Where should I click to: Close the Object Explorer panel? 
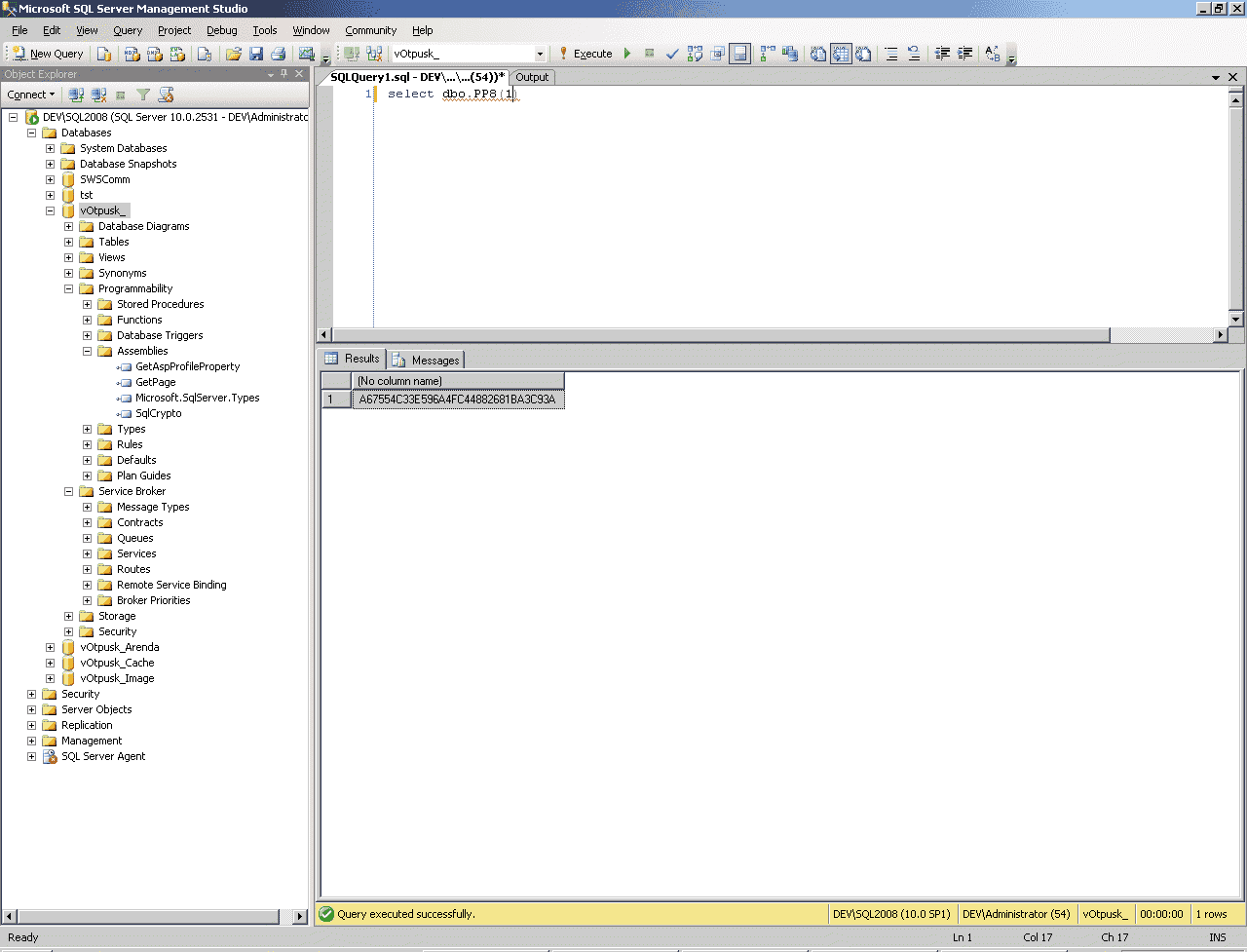pyautogui.click(x=300, y=74)
